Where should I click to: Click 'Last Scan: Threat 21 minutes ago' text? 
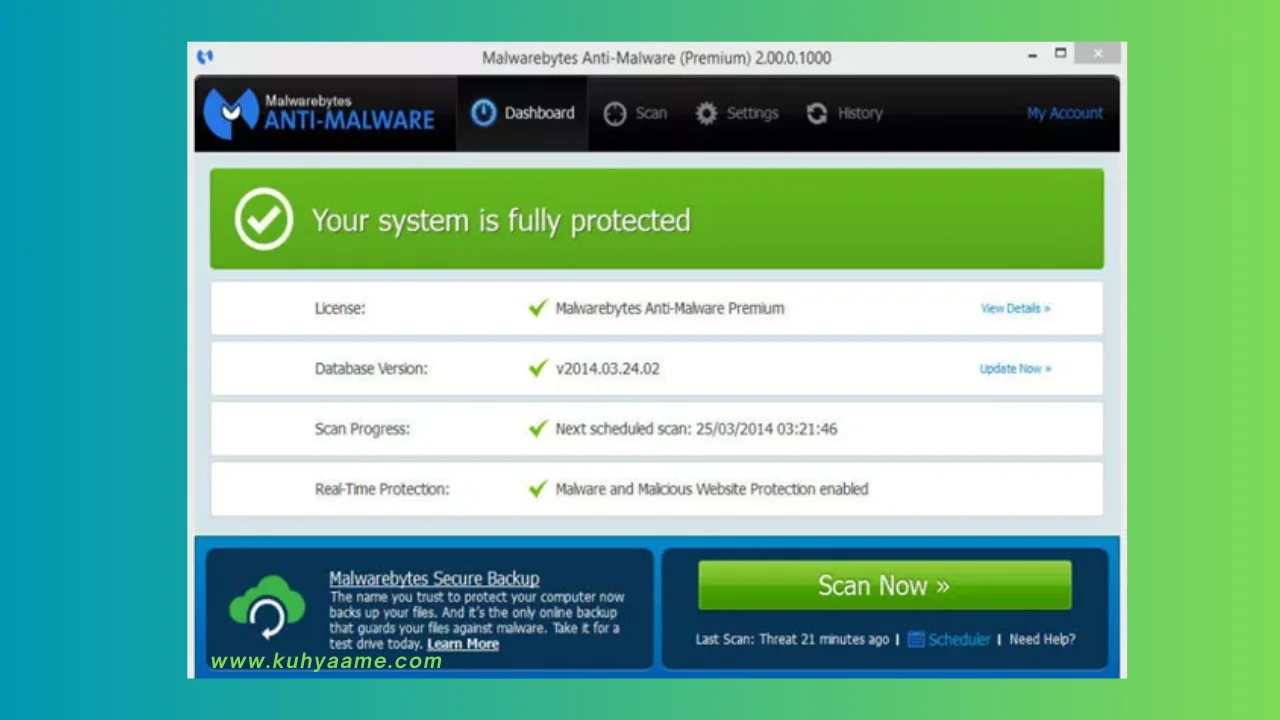pyautogui.click(x=792, y=639)
